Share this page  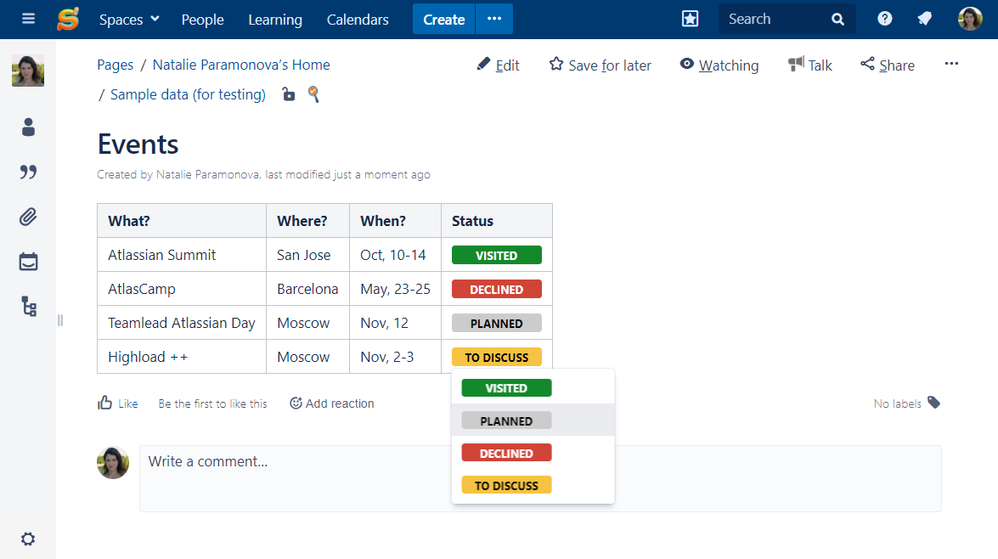point(887,65)
